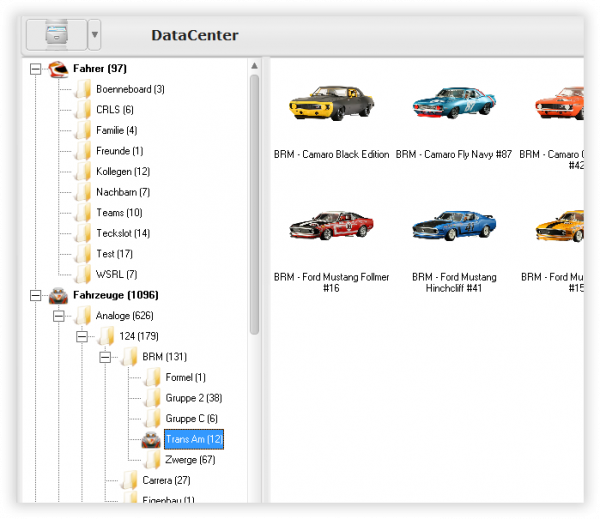Select Formel (1) category
The width and height of the screenshot is (600, 519).
(x=185, y=378)
